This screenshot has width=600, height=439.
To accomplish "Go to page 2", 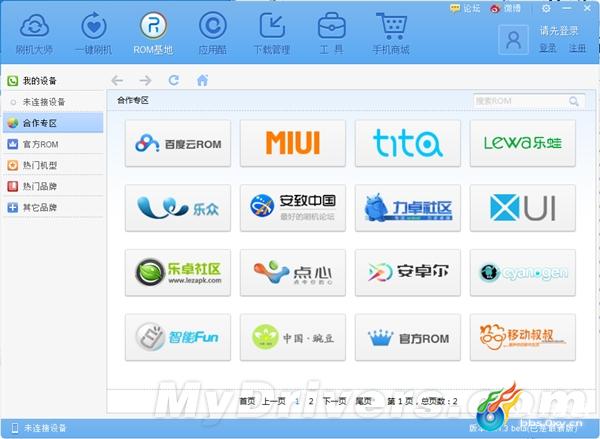I will point(311,401).
